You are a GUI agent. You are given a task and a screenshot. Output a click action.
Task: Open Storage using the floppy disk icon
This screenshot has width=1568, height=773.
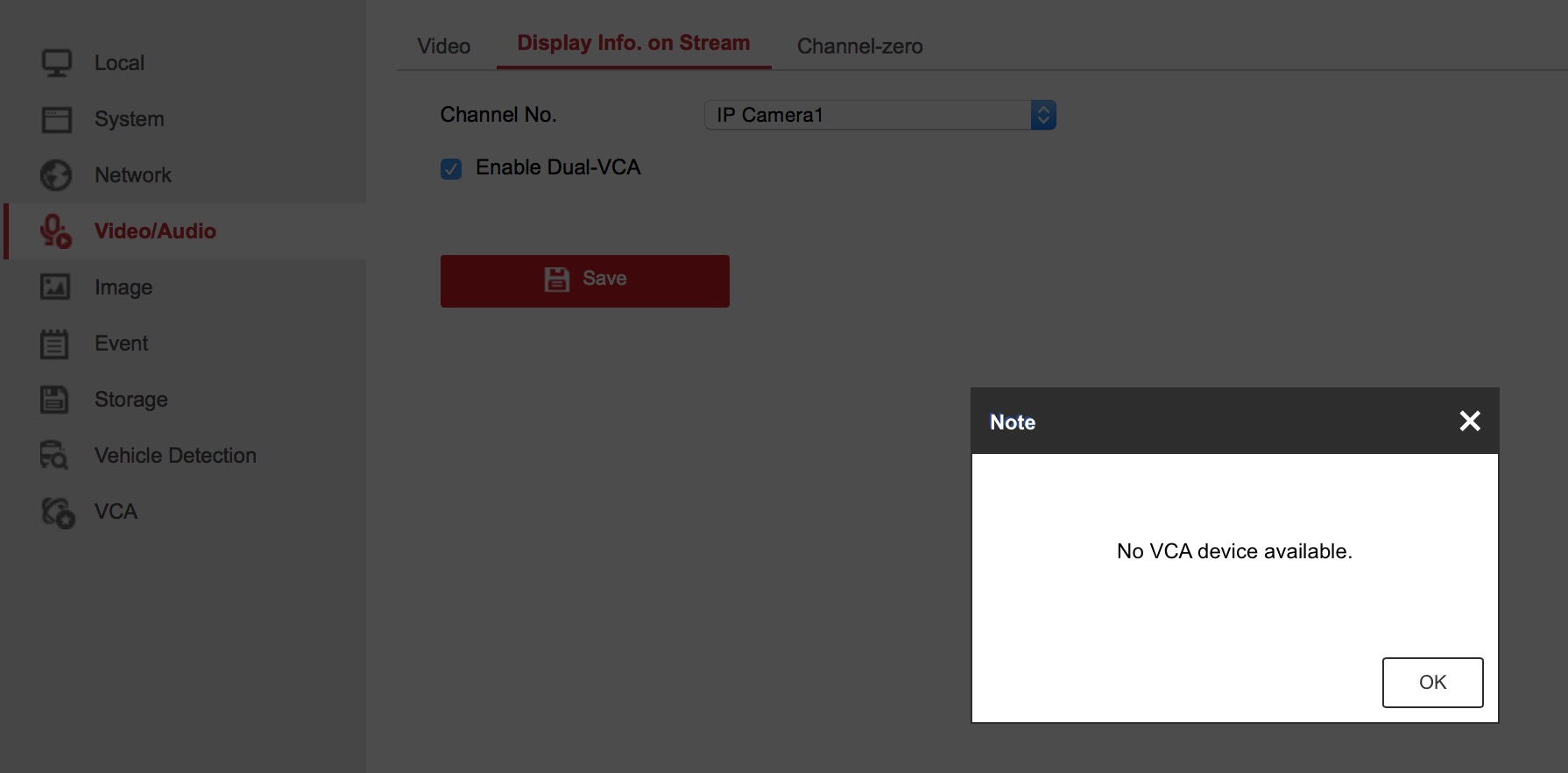(x=54, y=400)
